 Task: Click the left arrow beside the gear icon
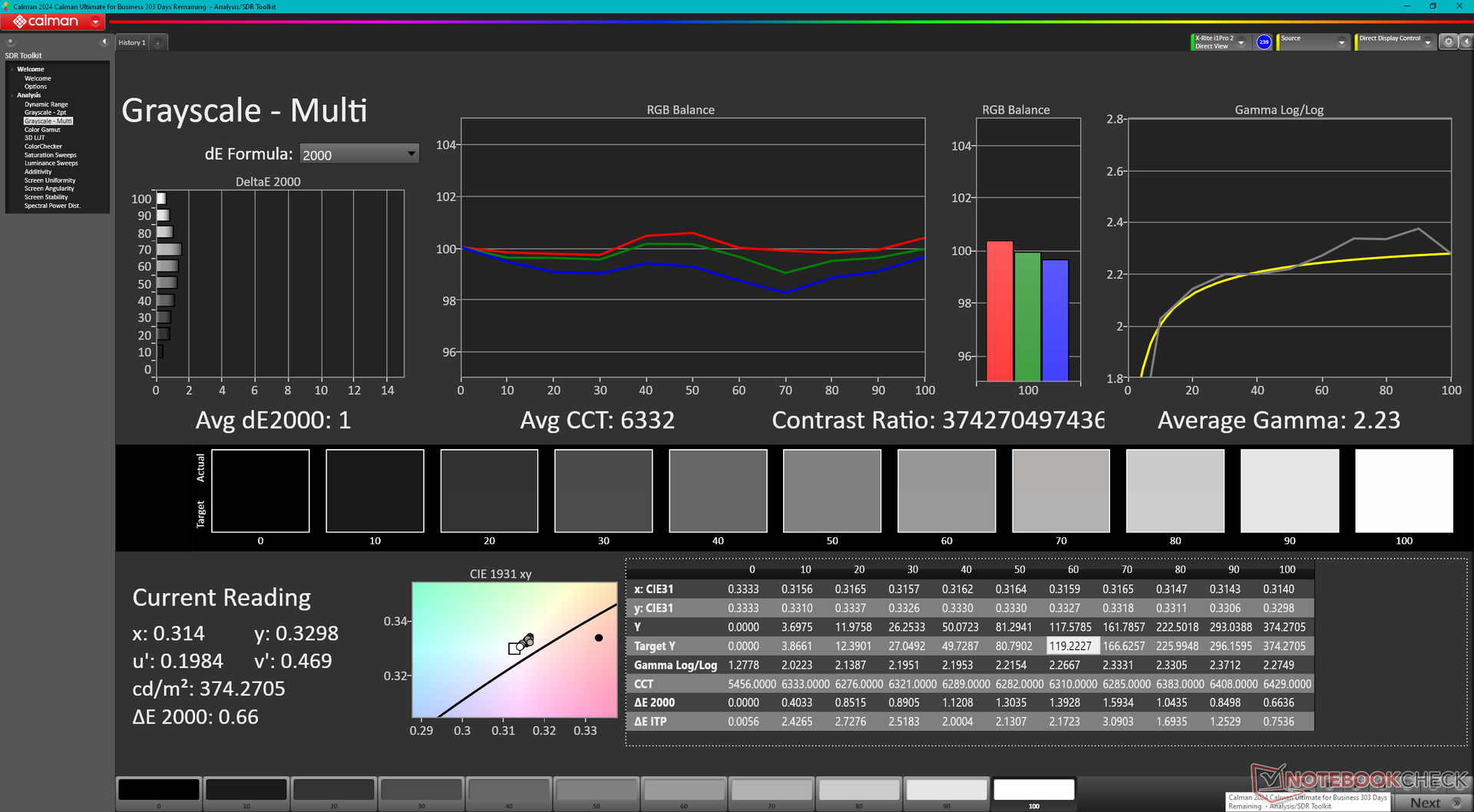click(x=1465, y=42)
